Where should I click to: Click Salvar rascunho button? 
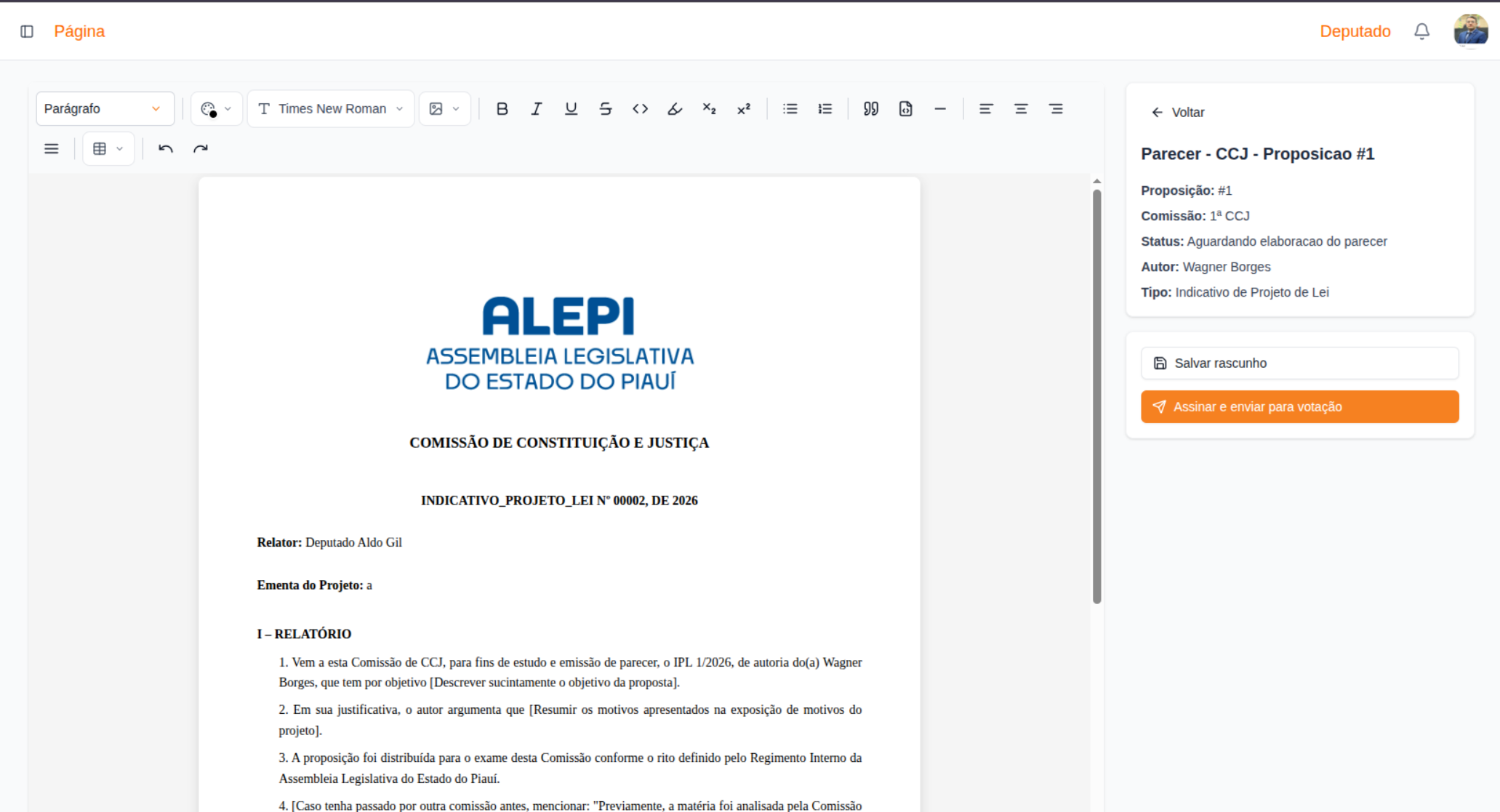(1299, 363)
